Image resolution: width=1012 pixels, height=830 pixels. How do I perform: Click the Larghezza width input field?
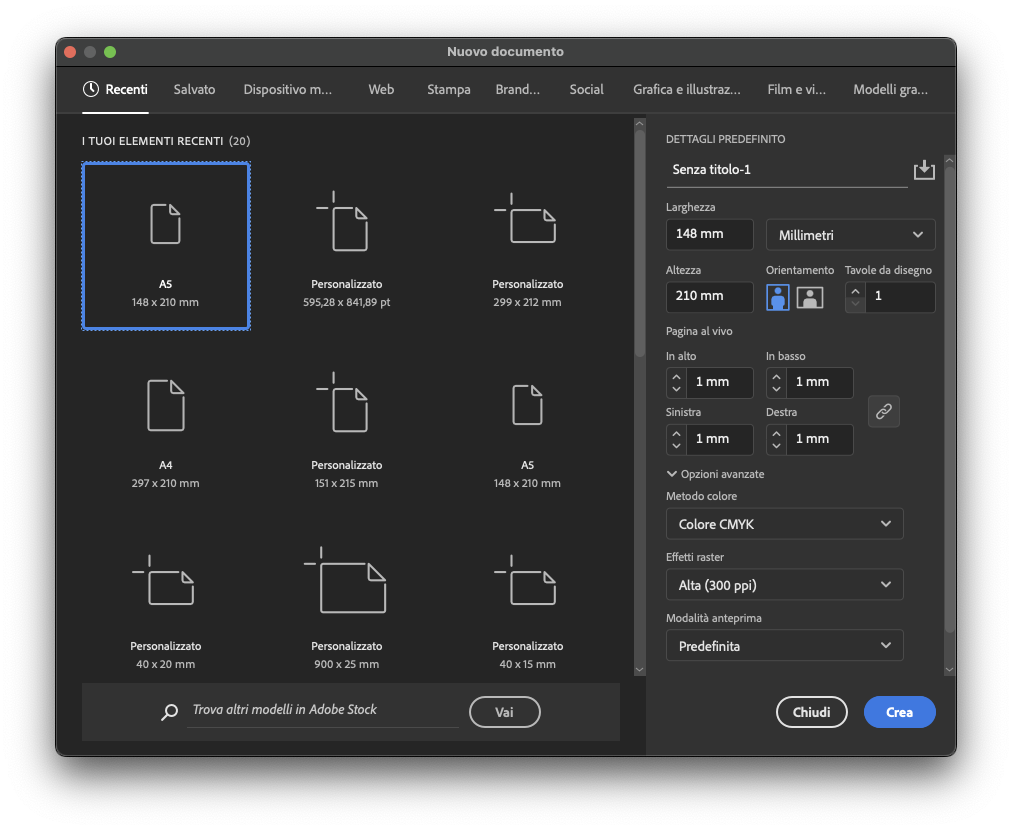point(709,235)
